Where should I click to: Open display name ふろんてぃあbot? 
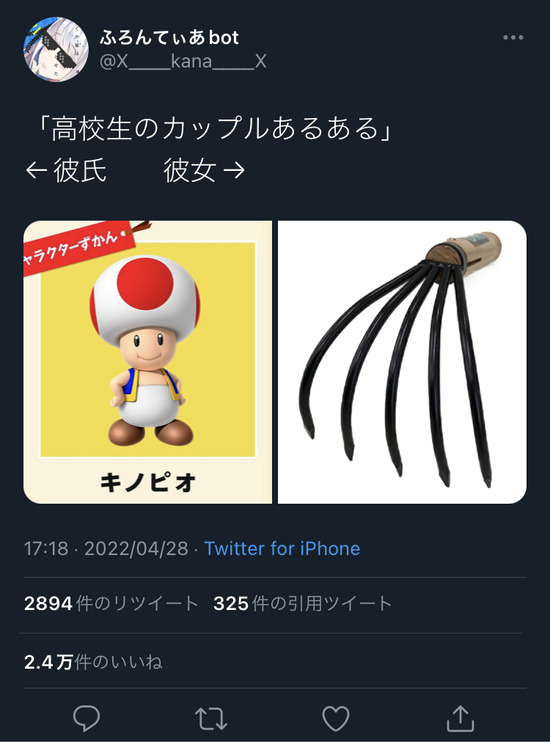[x=169, y=37]
